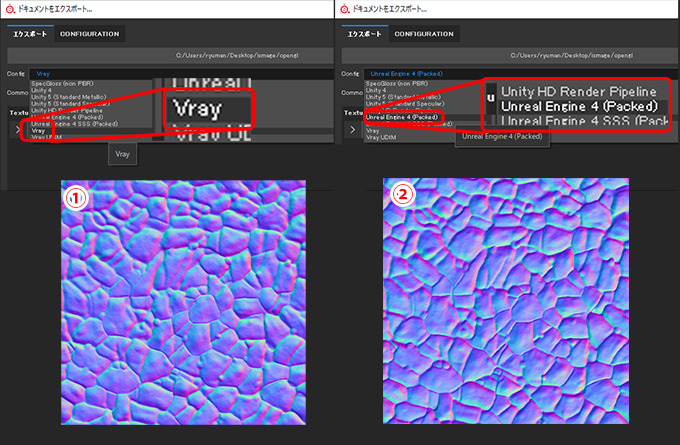Expand the texture set chevron in the Vray-config dialog

18,129
